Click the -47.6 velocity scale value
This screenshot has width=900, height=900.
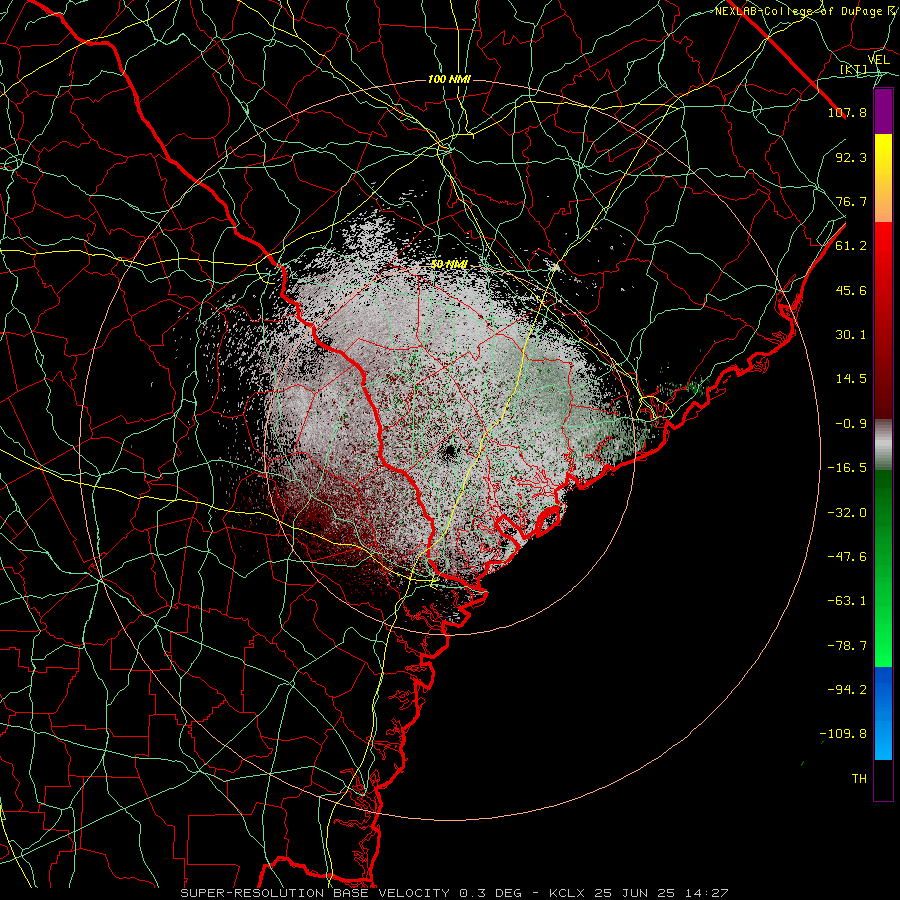[x=847, y=557]
